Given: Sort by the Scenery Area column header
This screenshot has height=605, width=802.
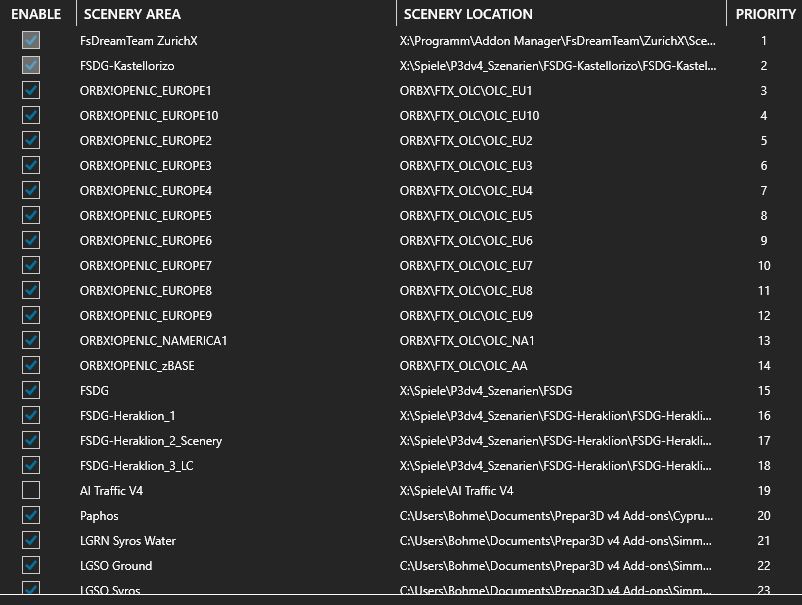Looking at the screenshot, I should [133, 14].
